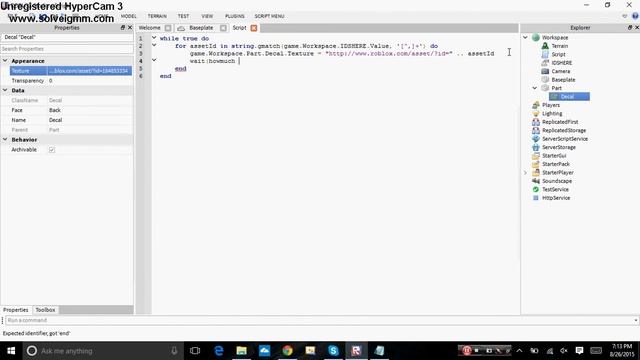The image size is (640, 360).
Task: Fold the code block on line 4
Action: [x=154, y=60]
